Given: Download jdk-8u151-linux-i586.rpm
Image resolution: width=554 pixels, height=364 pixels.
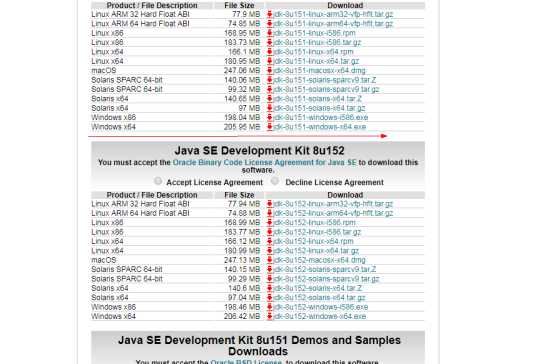Looking at the screenshot, I should [x=314, y=33].
